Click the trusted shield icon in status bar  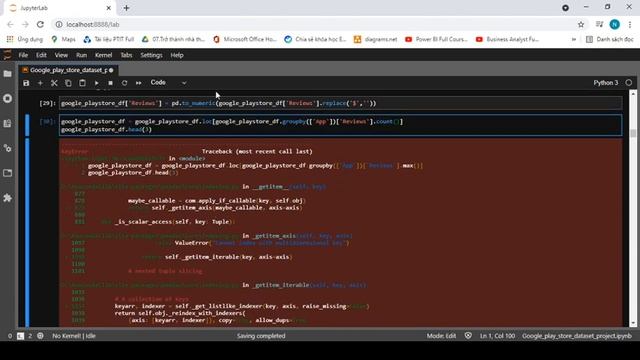pos(468,336)
